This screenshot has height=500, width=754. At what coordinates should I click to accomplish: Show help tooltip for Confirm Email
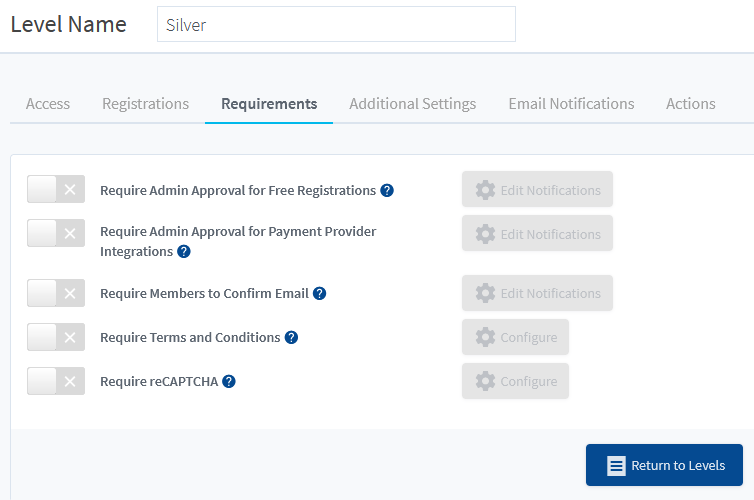pyautogui.click(x=319, y=293)
